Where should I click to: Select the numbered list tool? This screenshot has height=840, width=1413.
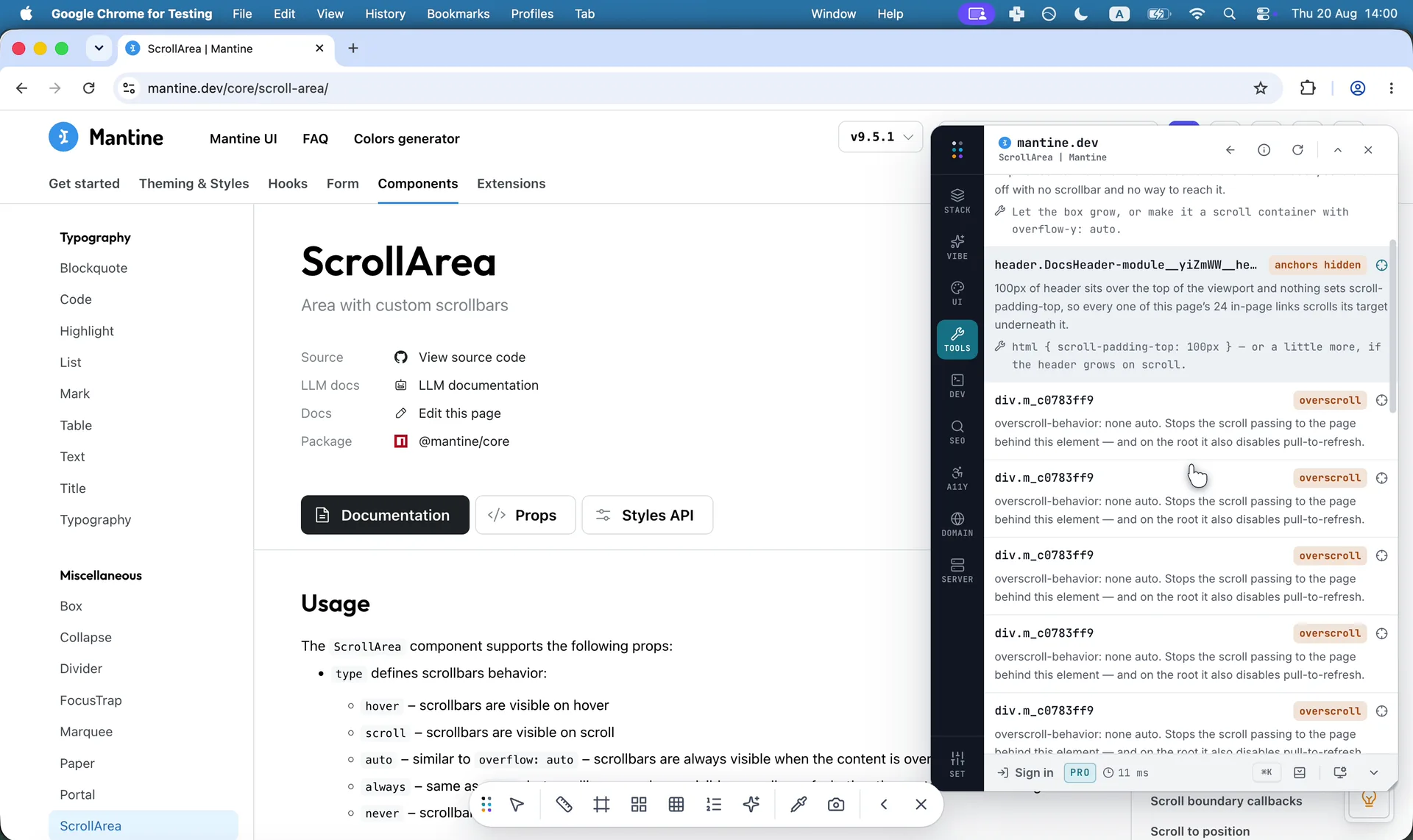click(x=714, y=805)
